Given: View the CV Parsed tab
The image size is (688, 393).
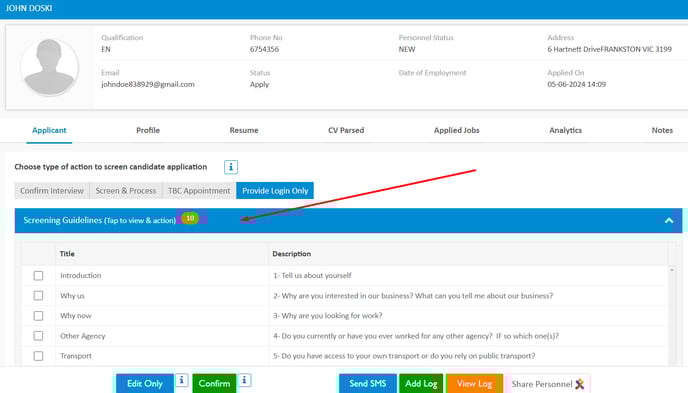Looking at the screenshot, I should (x=346, y=130).
